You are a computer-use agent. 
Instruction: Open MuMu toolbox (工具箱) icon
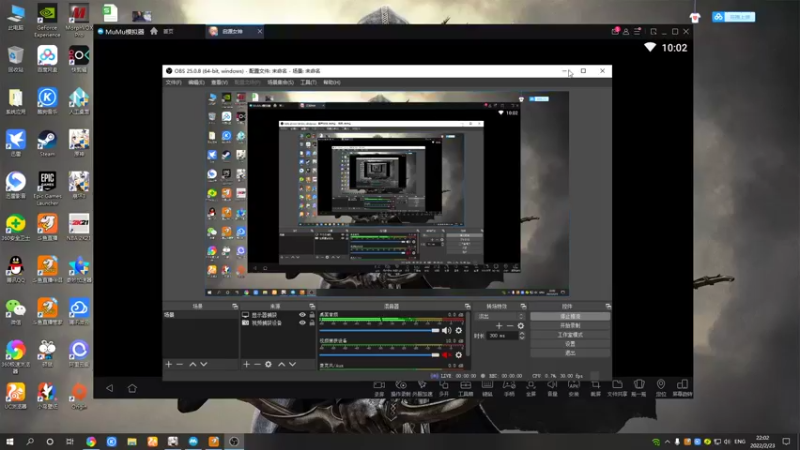465,388
